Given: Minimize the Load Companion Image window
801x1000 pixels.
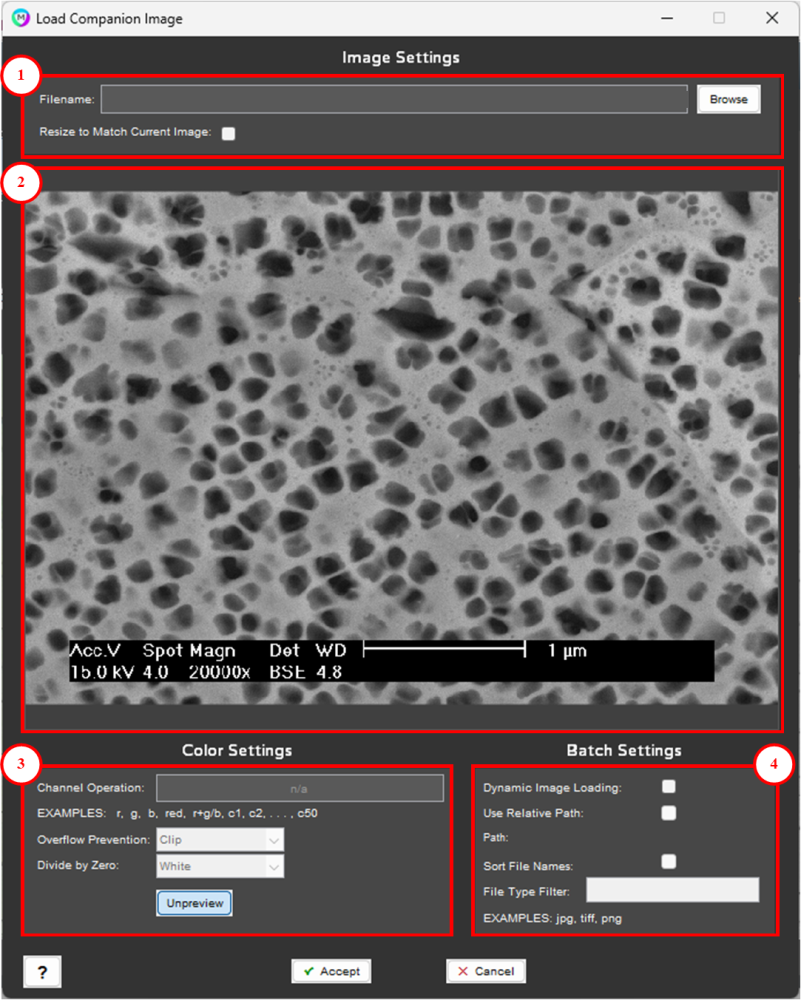Looking at the screenshot, I should coord(666,18).
